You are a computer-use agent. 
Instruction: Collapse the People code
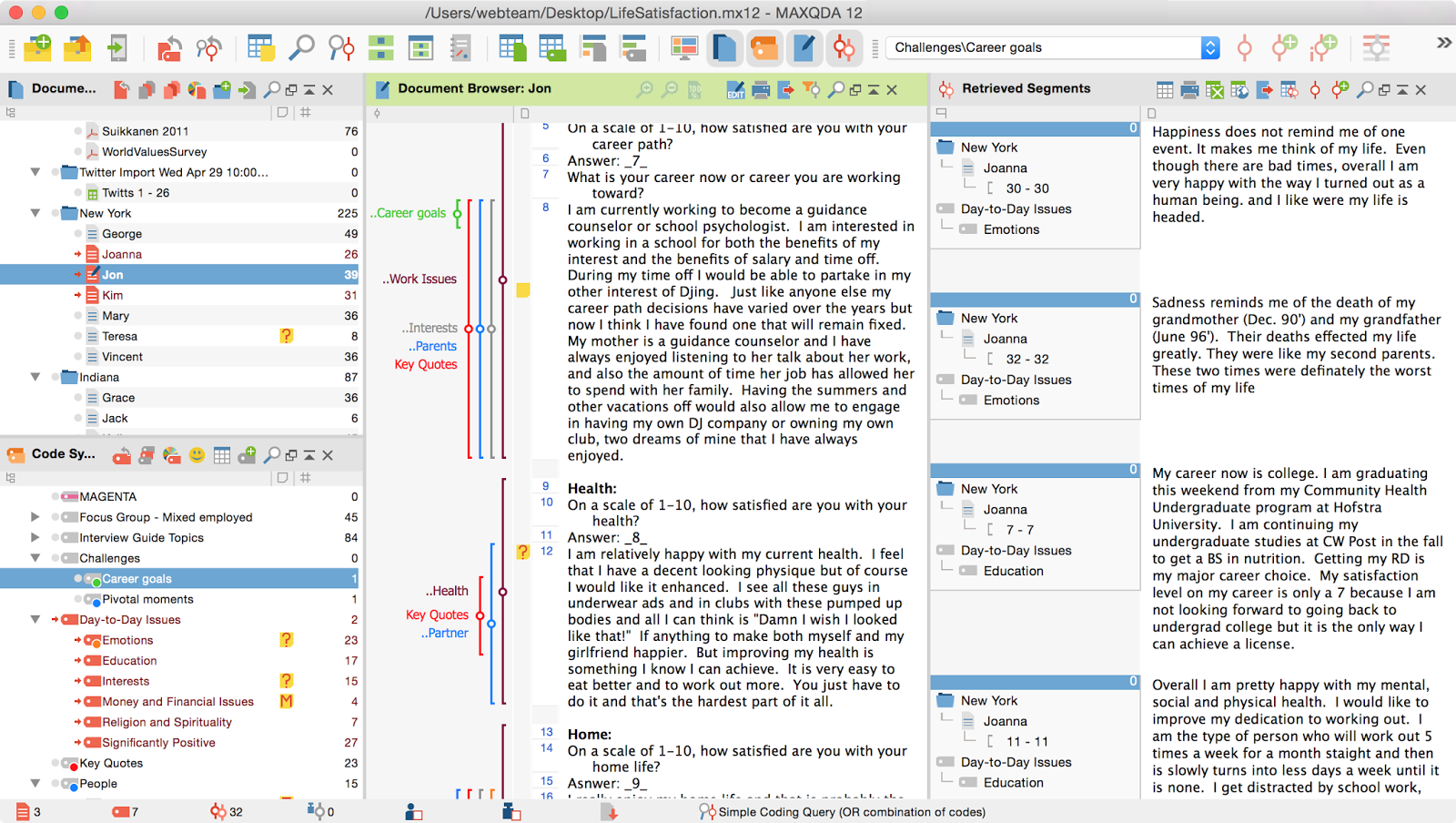tap(35, 784)
